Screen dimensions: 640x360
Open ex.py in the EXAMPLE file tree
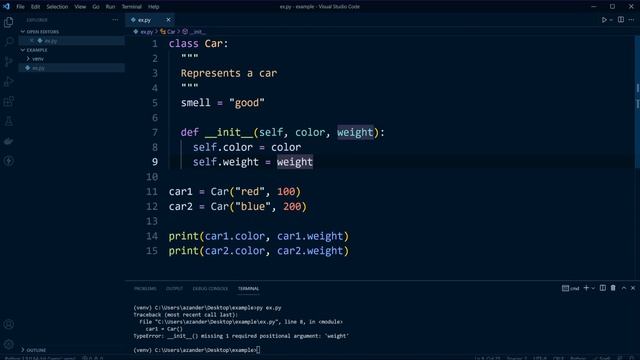click(71, 68)
